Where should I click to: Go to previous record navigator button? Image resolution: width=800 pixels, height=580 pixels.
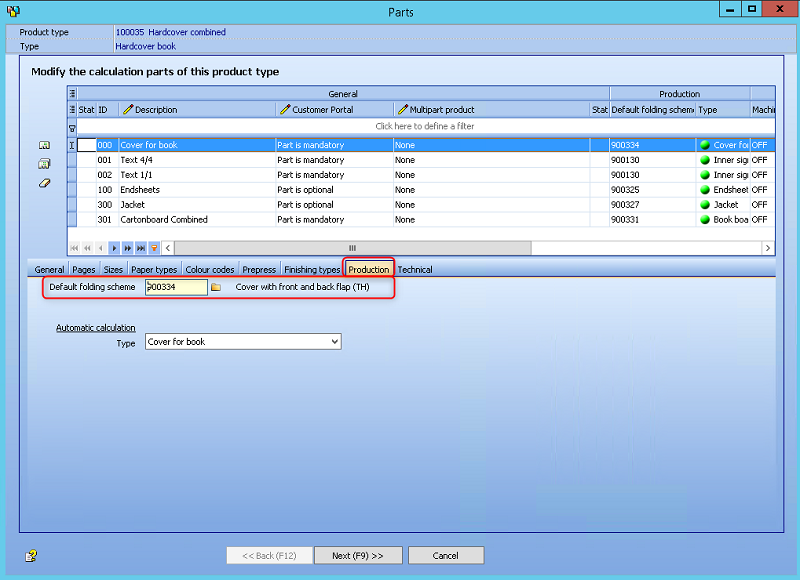[101, 248]
